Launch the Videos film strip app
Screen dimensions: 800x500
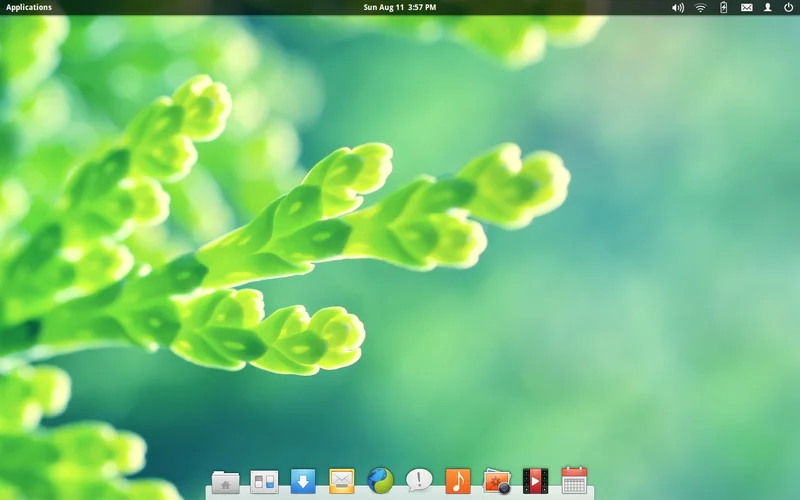[x=535, y=481]
